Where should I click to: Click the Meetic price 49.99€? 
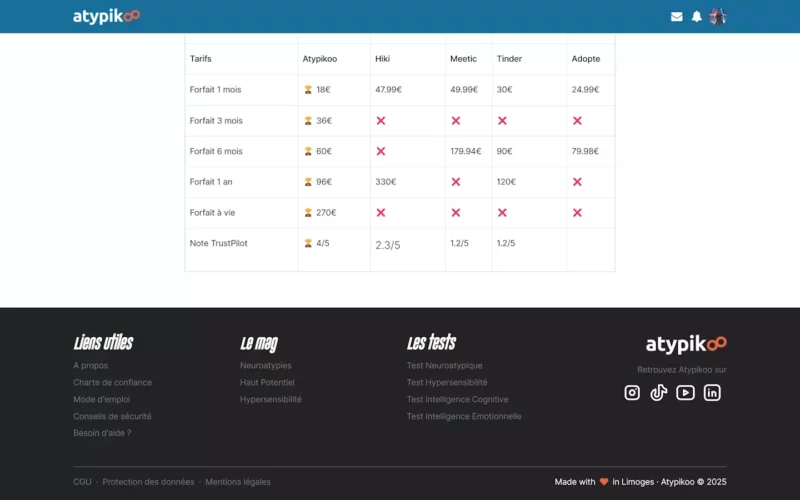click(464, 90)
